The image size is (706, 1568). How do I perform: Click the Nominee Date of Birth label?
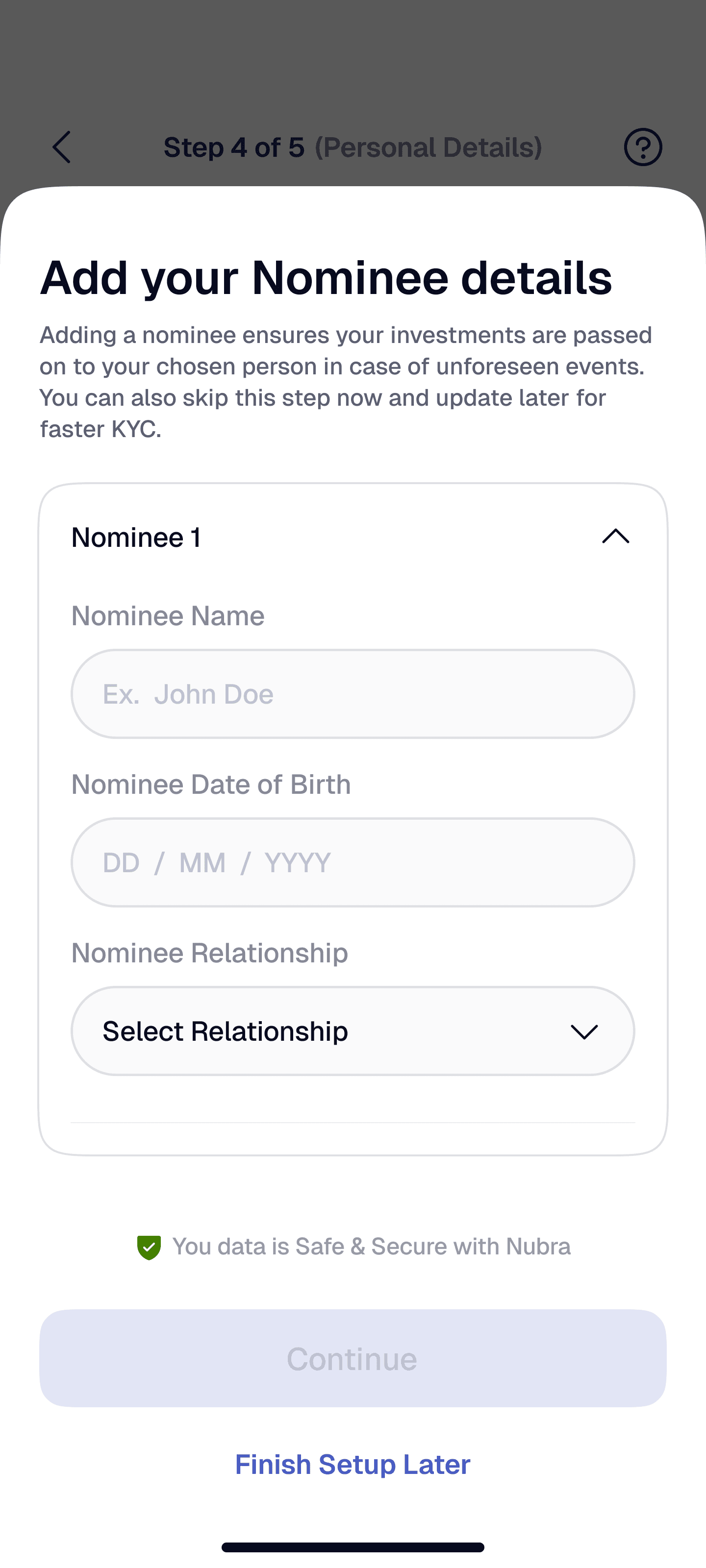(x=211, y=784)
